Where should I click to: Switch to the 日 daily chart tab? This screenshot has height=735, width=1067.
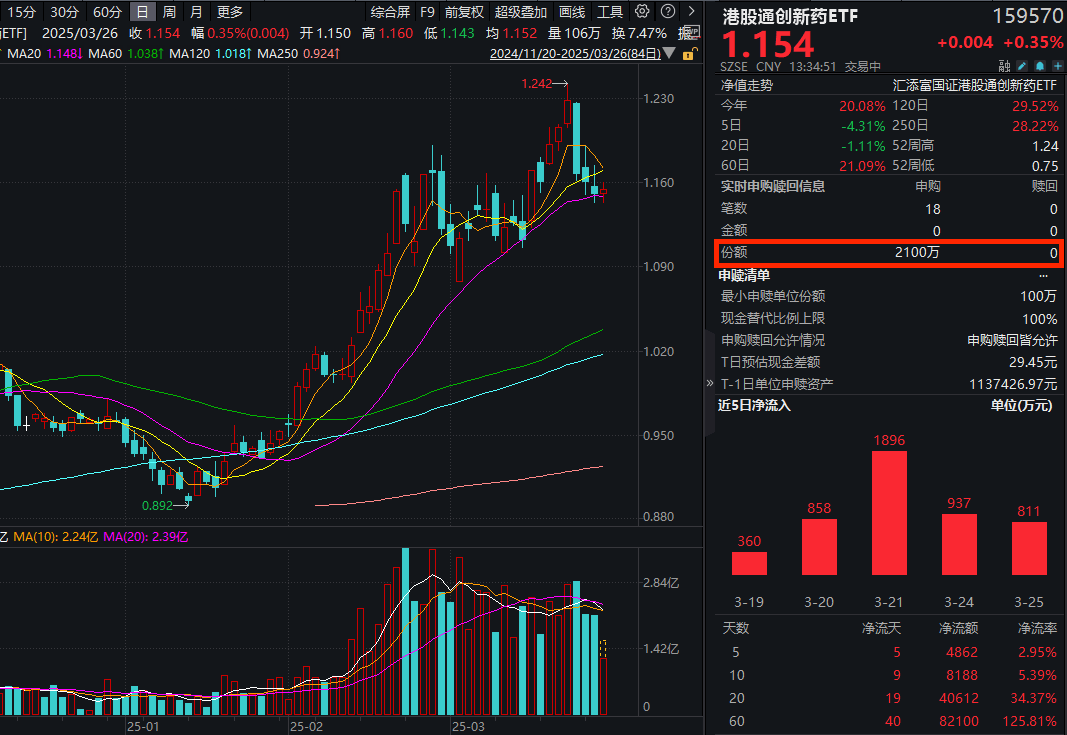[143, 13]
